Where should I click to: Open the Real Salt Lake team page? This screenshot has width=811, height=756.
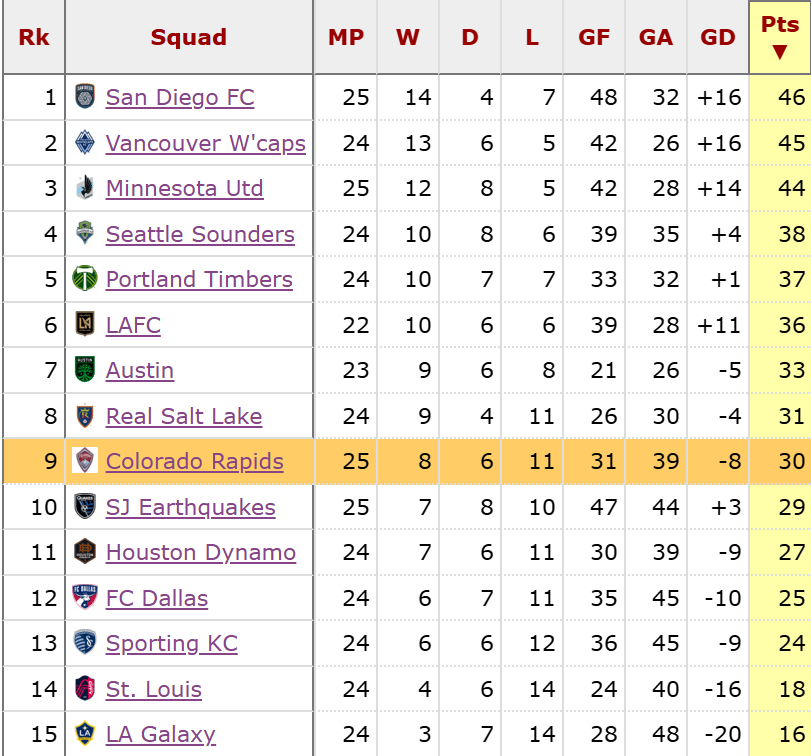click(183, 416)
